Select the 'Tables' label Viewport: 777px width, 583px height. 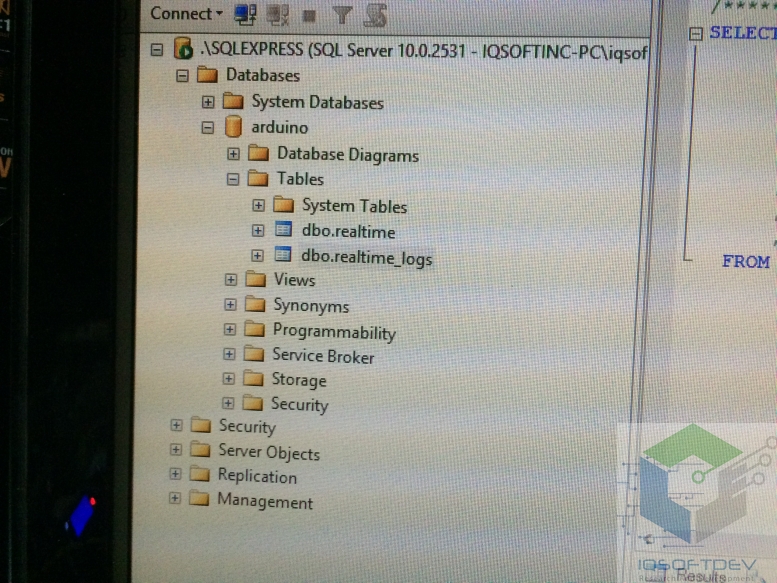pos(300,179)
